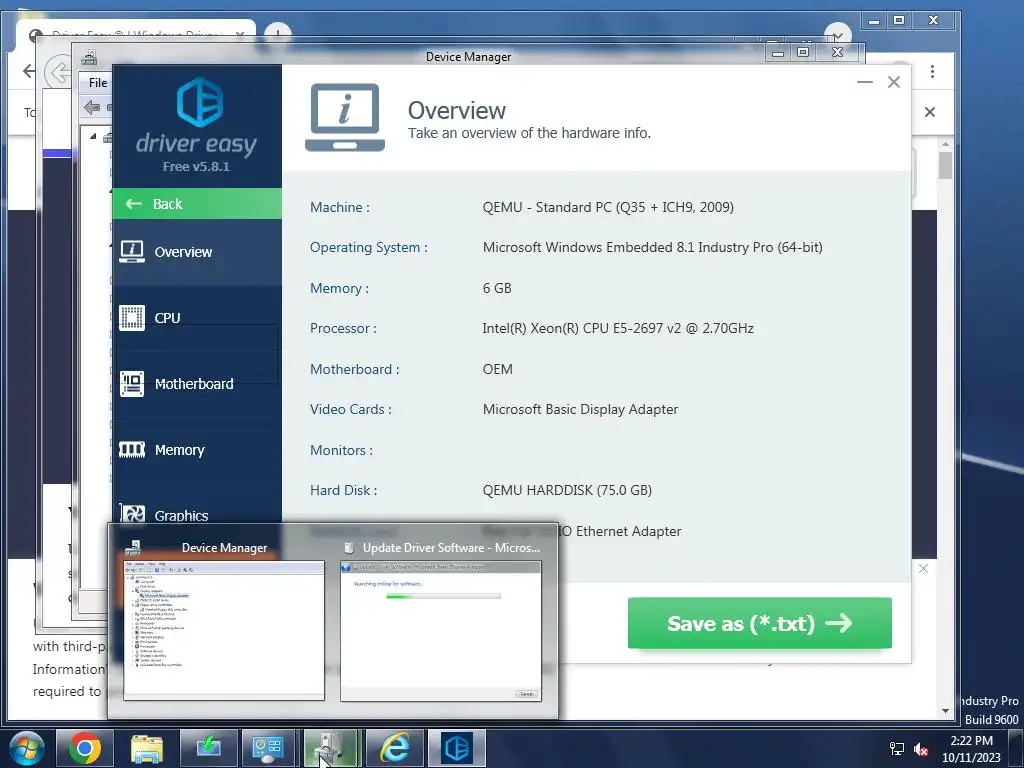
Task: Open the Control Panel taskbar icon
Action: (270, 748)
